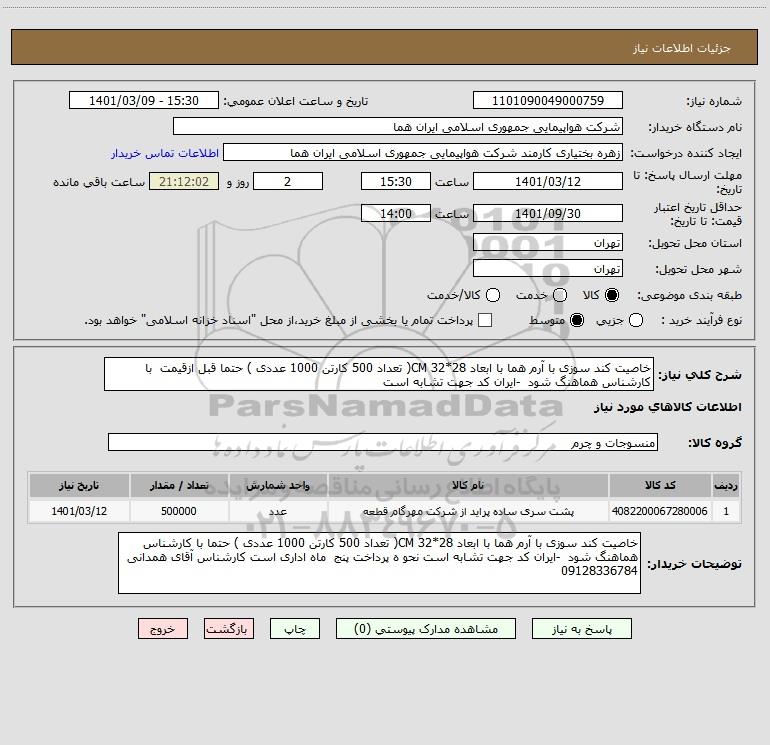
Task: Select the item code 4082200067280006 cell
Action: click(660, 511)
